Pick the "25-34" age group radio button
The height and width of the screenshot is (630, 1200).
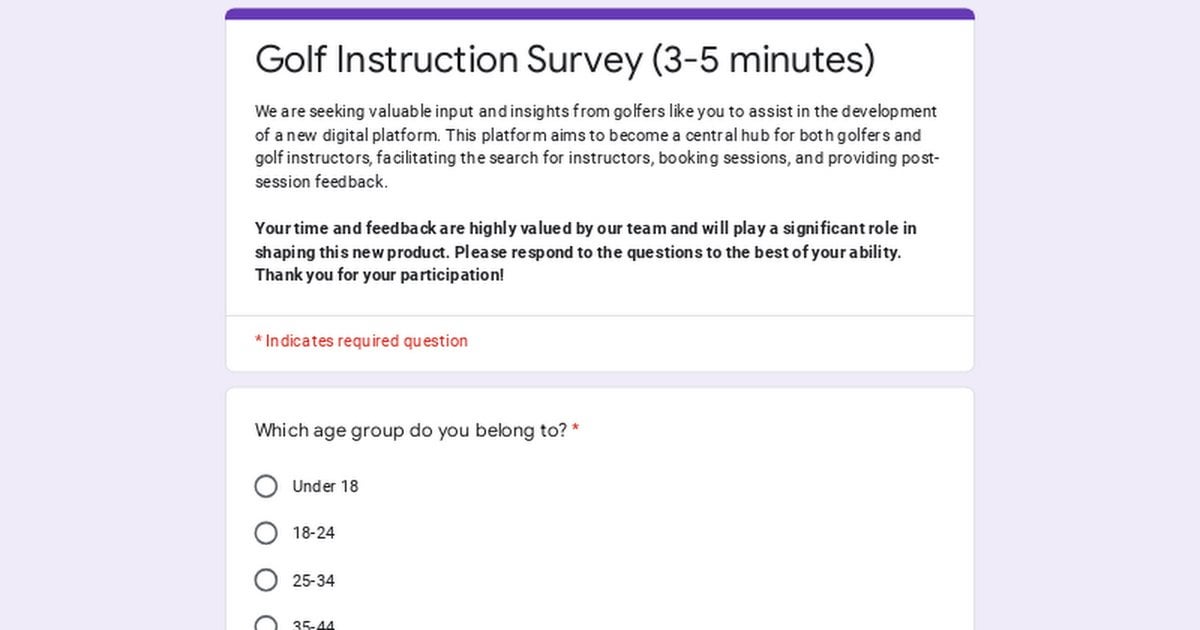[266, 580]
